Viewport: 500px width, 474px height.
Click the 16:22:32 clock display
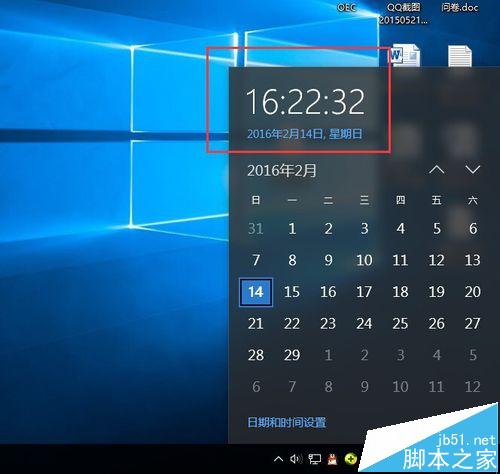[305, 102]
